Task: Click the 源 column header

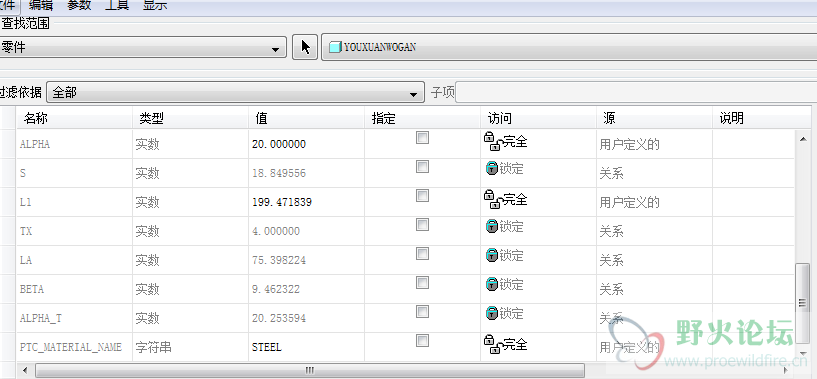Action: pyautogui.click(x=654, y=118)
